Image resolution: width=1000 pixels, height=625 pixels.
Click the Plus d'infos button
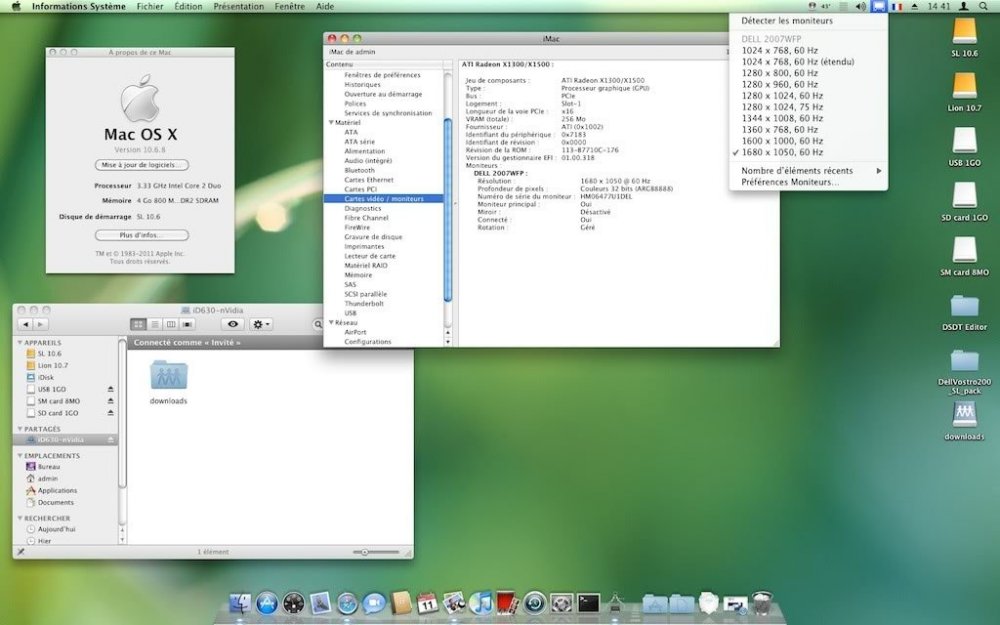point(141,235)
